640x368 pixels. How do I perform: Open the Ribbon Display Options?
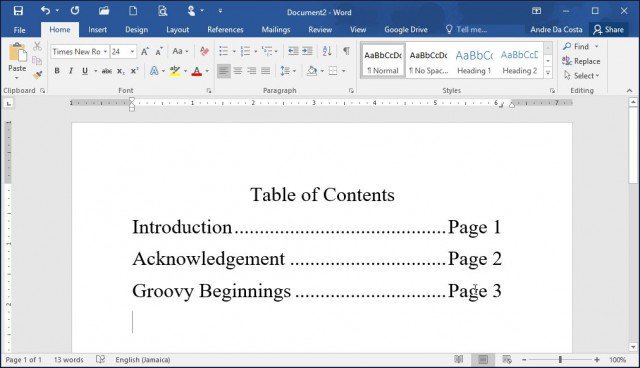[x=536, y=11]
